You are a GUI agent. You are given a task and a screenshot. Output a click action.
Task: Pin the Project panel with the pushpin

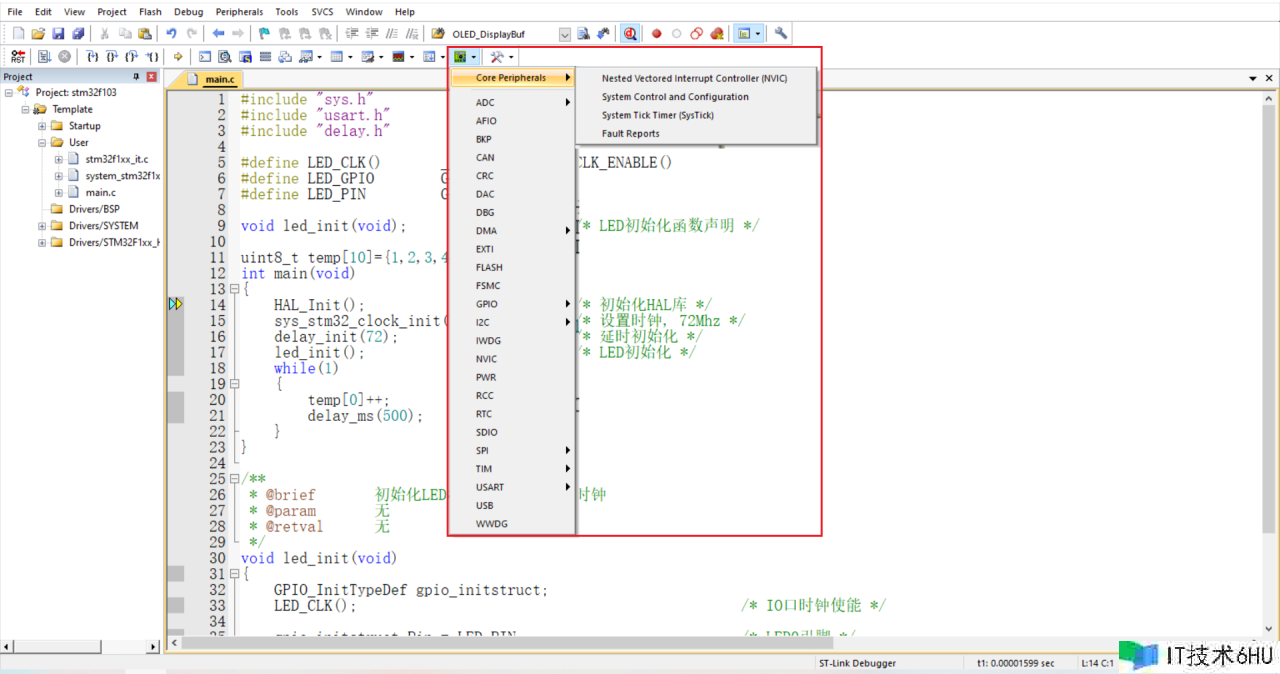137,77
